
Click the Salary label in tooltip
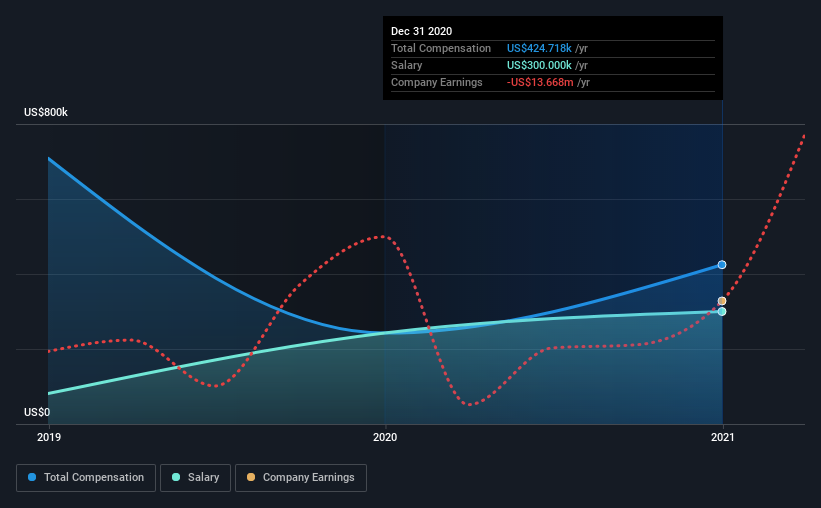tap(406, 65)
